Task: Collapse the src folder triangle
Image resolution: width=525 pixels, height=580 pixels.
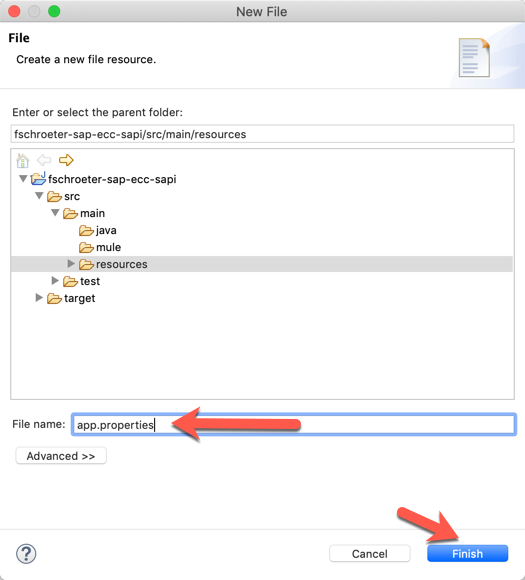Action: [39, 196]
